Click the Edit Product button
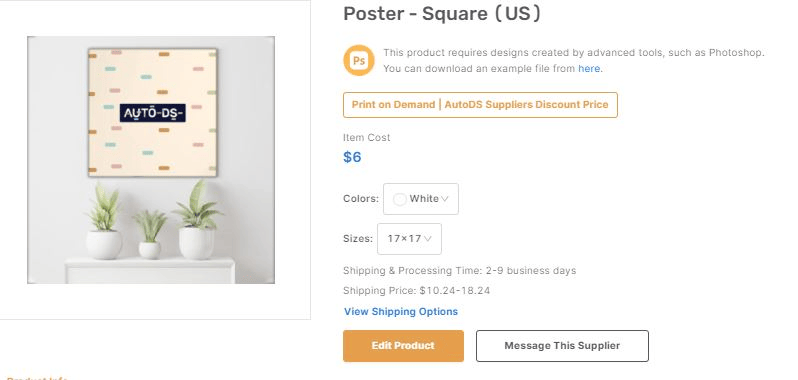The height and width of the screenshot is (380, 798). pos(403,346)
